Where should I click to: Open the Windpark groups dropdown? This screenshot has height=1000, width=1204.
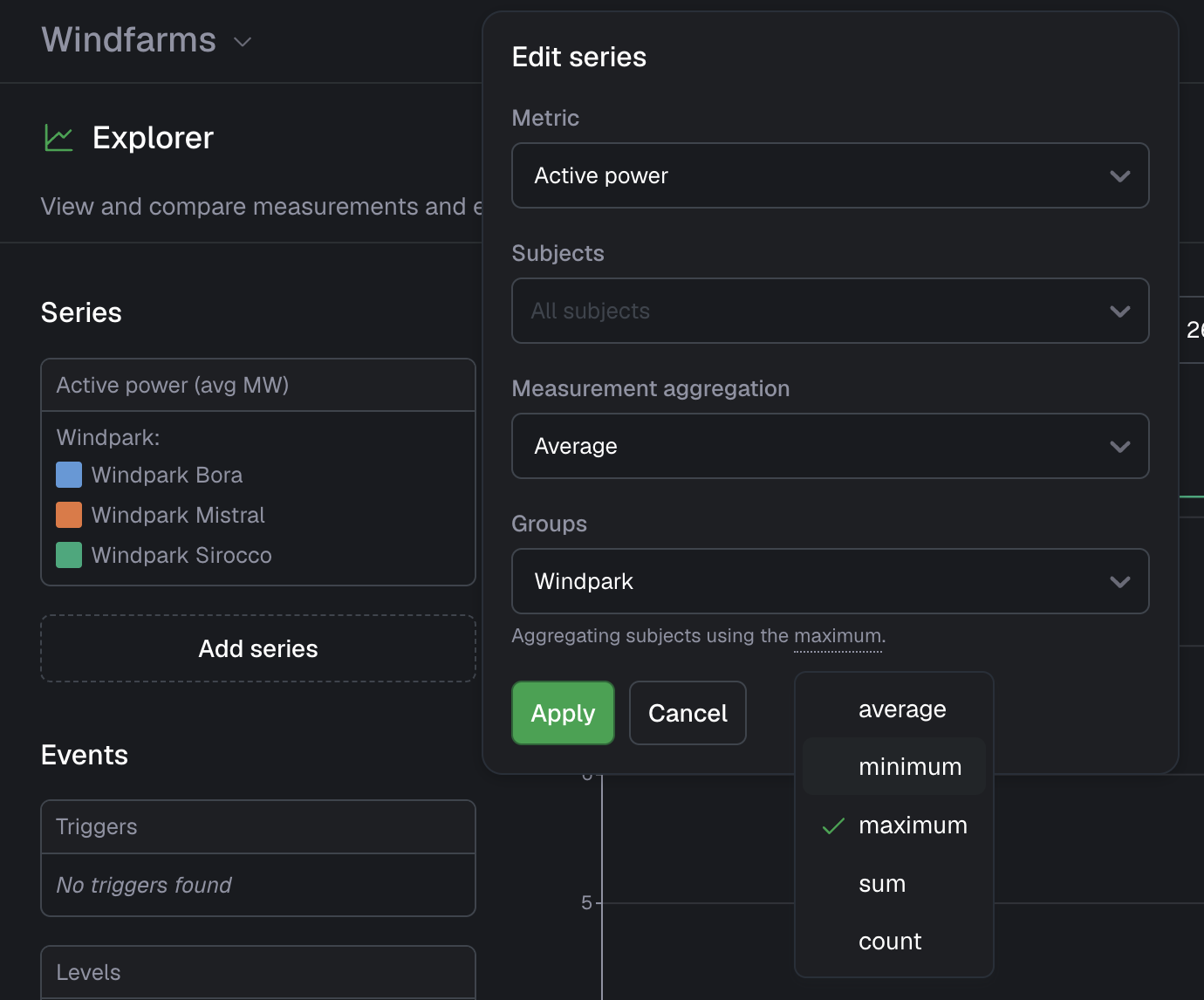click(x=830, y=581)
